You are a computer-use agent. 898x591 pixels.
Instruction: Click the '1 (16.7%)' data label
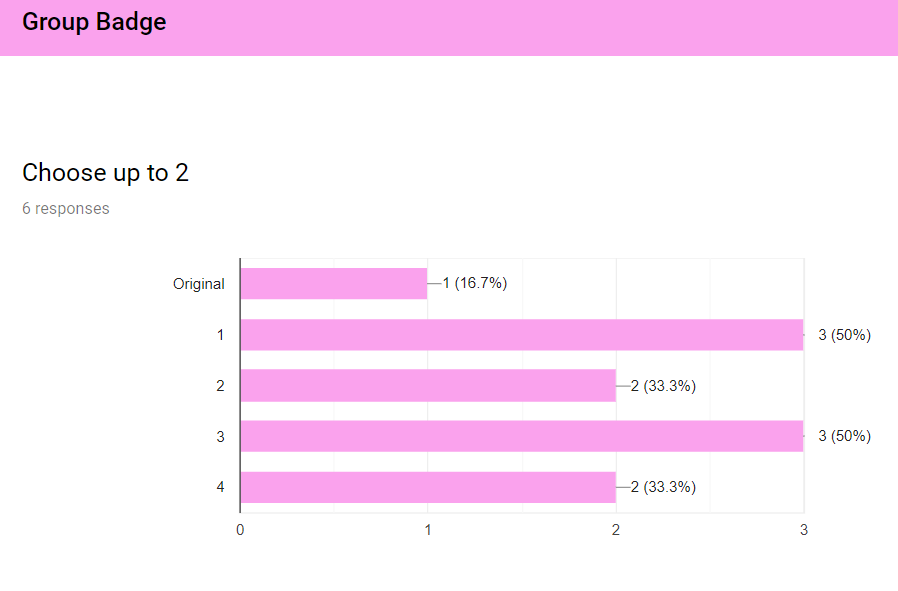(x=475, y=283)
